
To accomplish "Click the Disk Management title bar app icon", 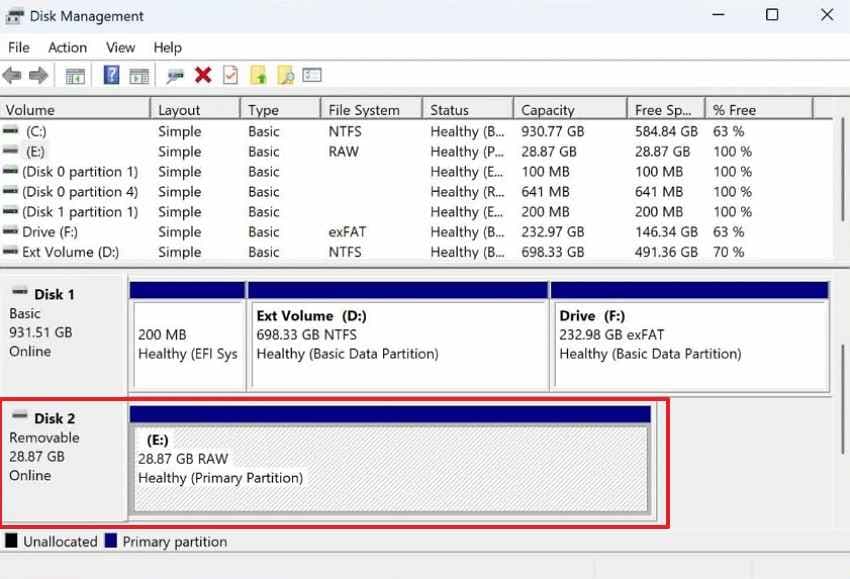I will [x=14, y=16].
